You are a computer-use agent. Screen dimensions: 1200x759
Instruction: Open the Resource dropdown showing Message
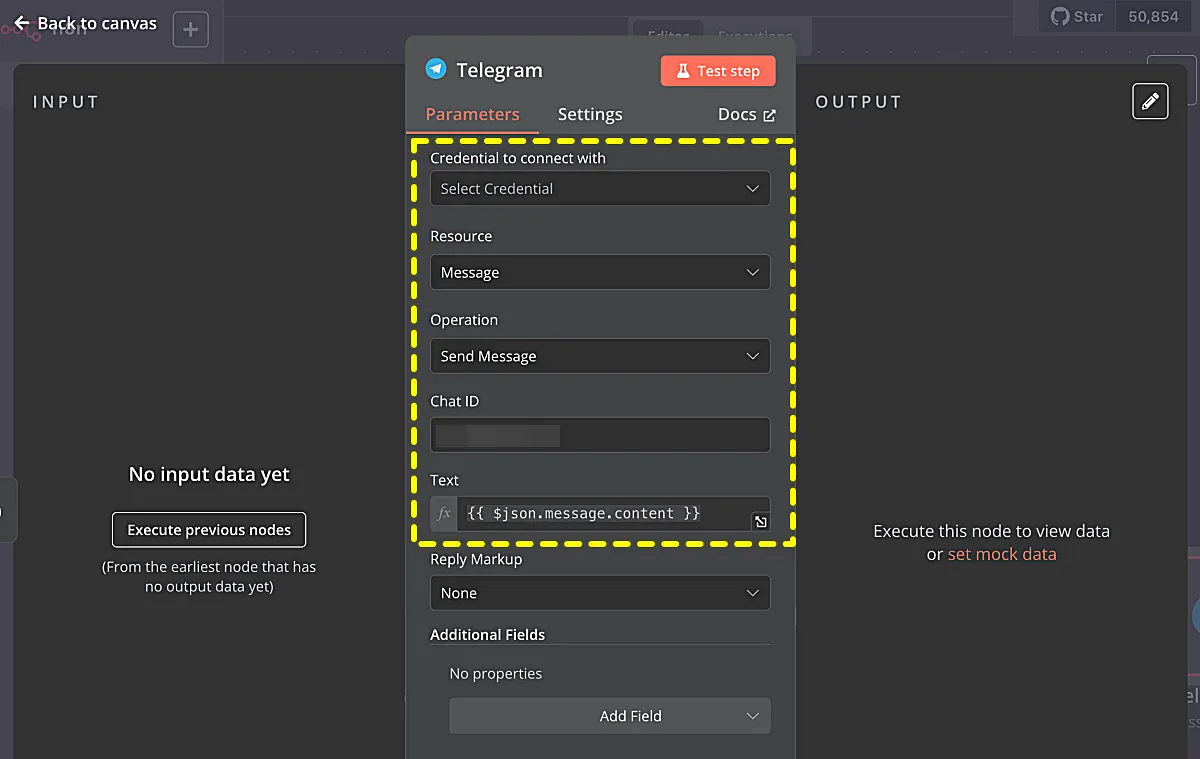pos(600,272)
